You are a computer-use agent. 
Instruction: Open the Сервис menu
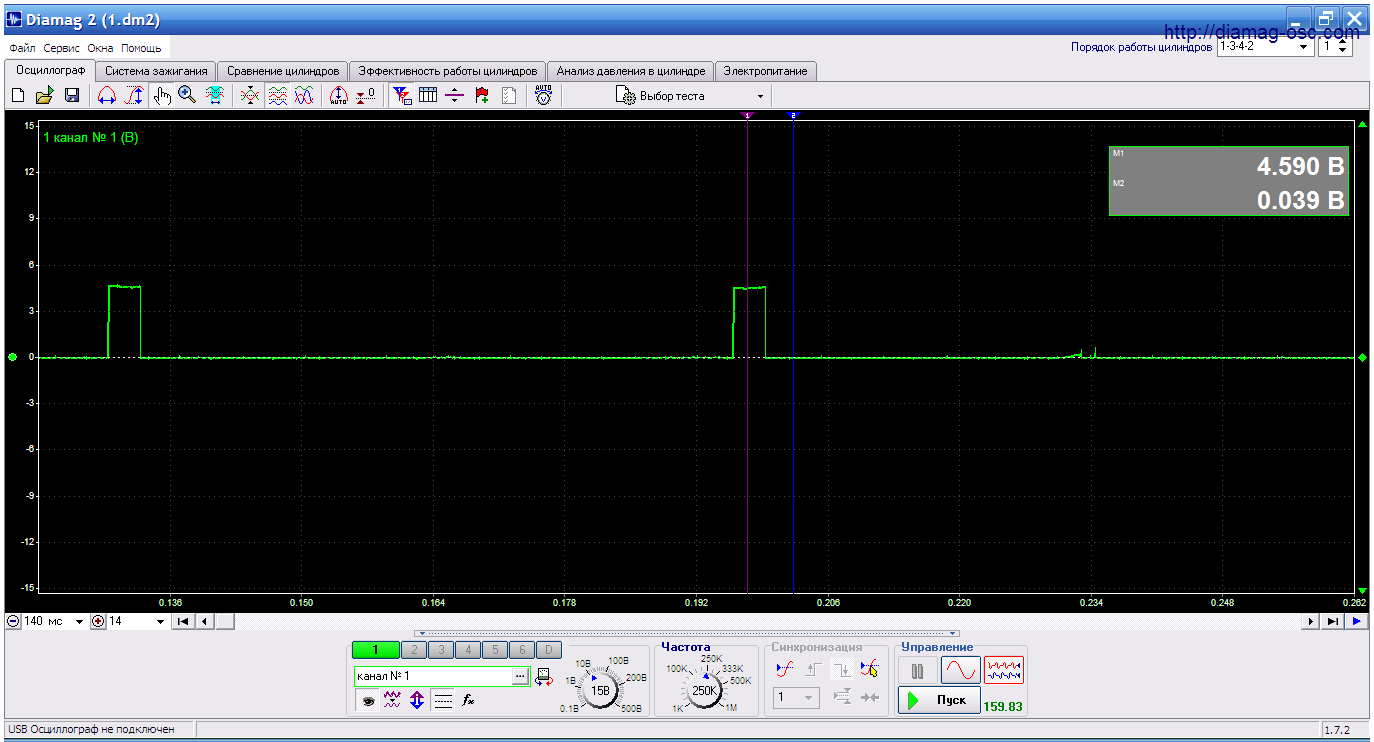(x=62, y=48)
